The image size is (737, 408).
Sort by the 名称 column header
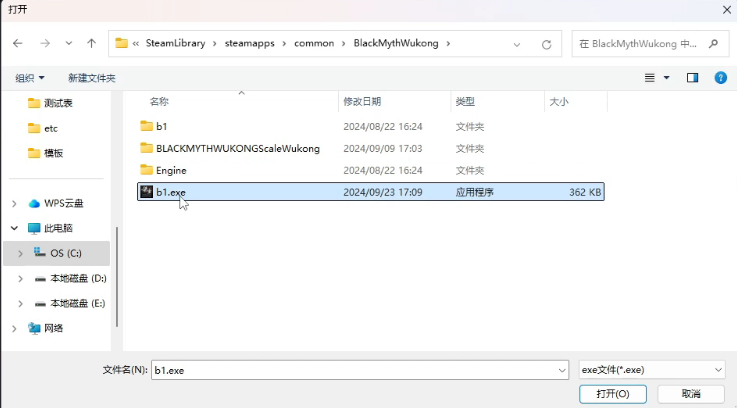click(159, 102)
